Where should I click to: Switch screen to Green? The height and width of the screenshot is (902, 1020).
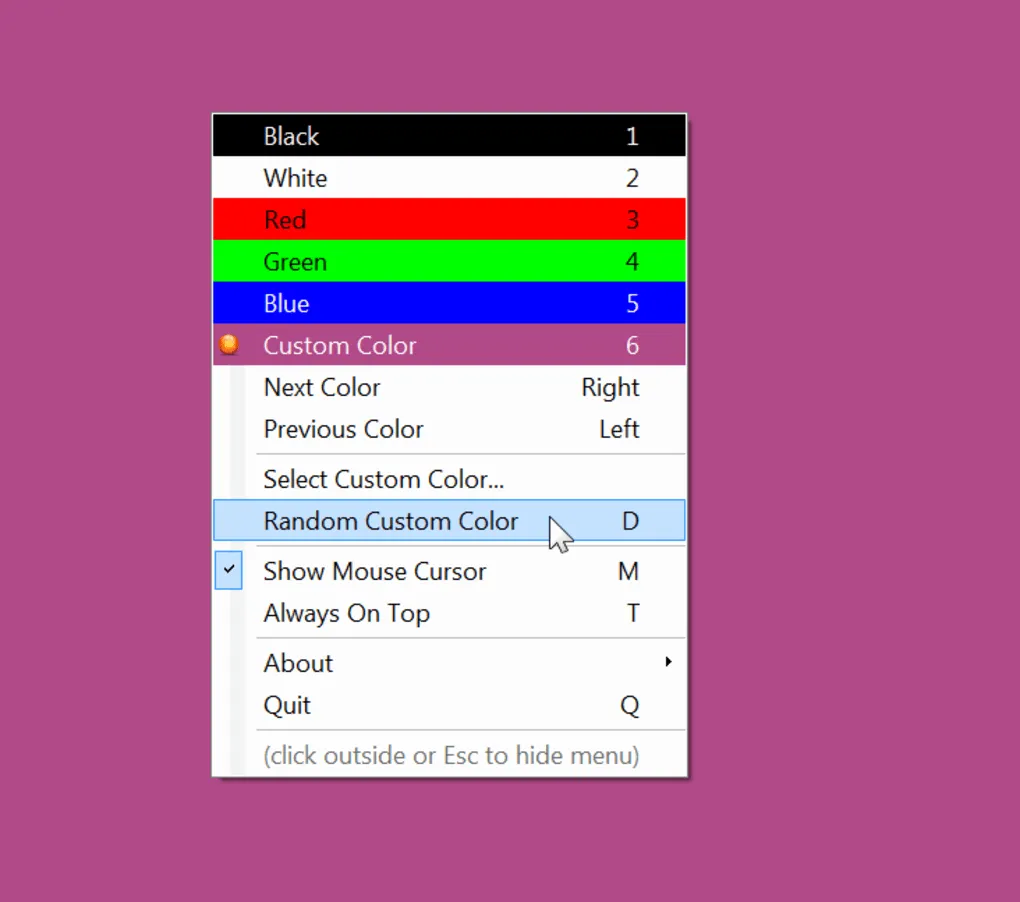pyautogui.click(x=449, y=261)
